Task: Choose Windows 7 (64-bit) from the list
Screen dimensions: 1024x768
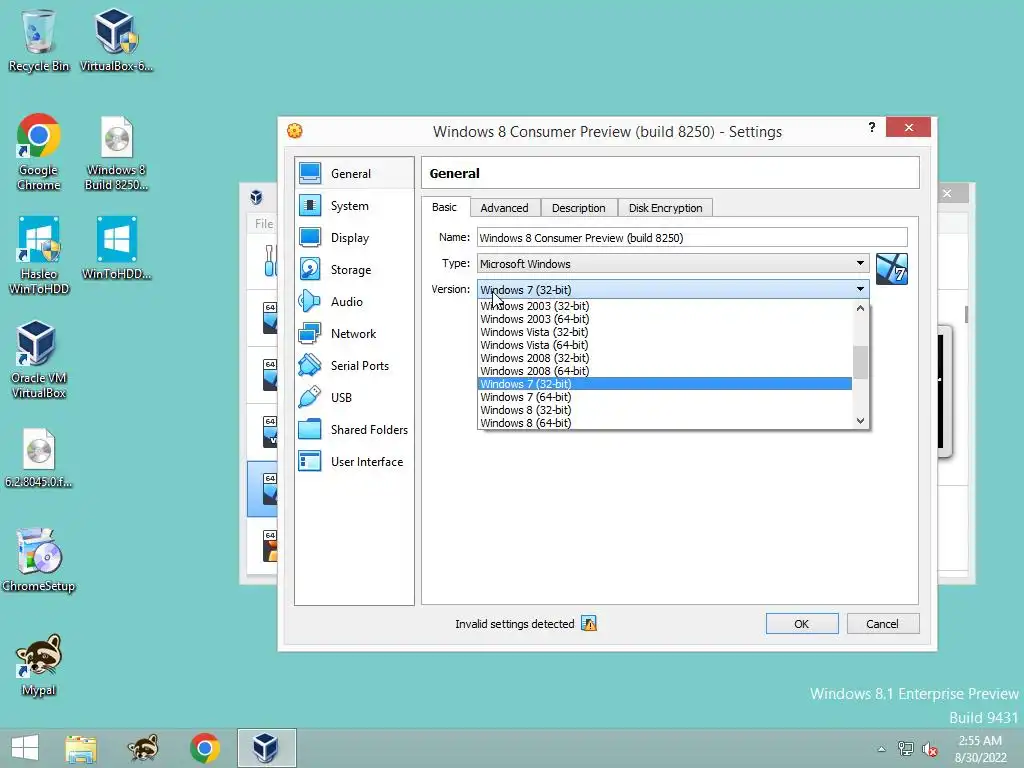Action: click(x=664, y=397)
